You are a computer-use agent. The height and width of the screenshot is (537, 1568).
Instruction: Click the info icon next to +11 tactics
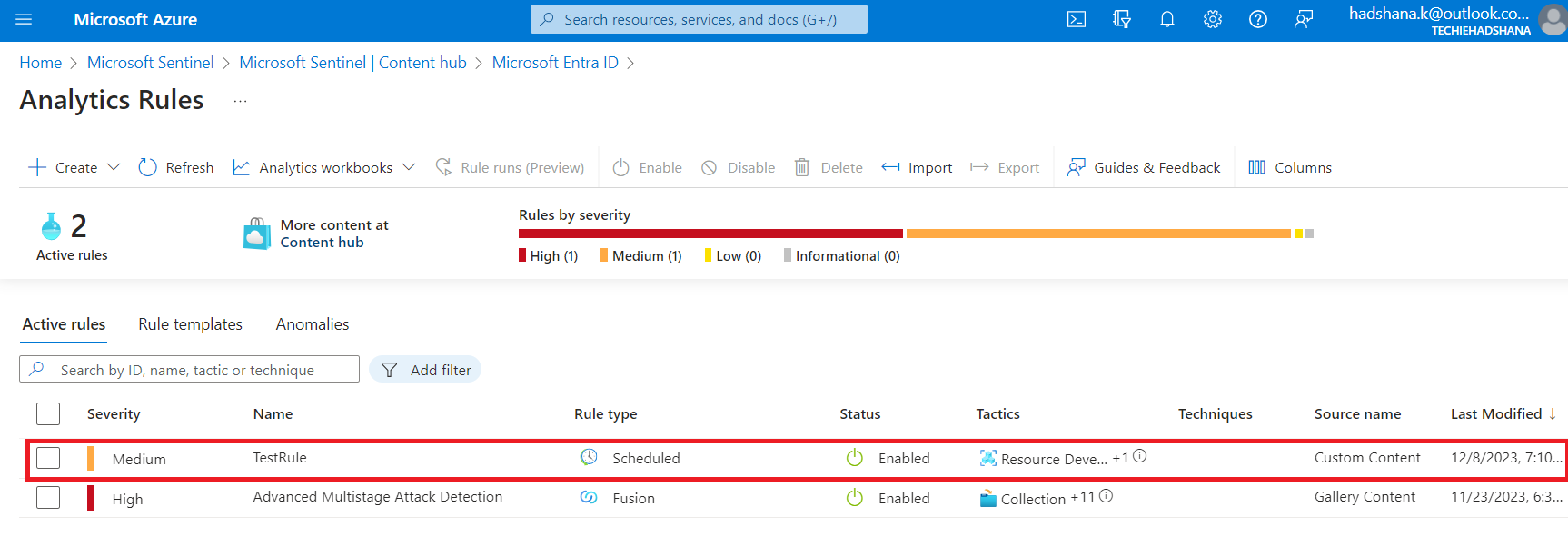[x=1106, y=496]
